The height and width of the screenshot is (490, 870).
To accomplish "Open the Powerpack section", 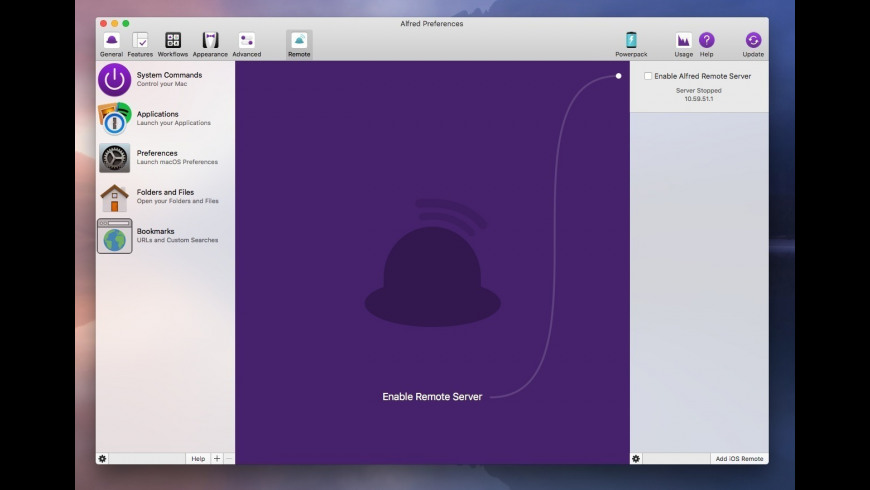I will [x=631, y=44].
